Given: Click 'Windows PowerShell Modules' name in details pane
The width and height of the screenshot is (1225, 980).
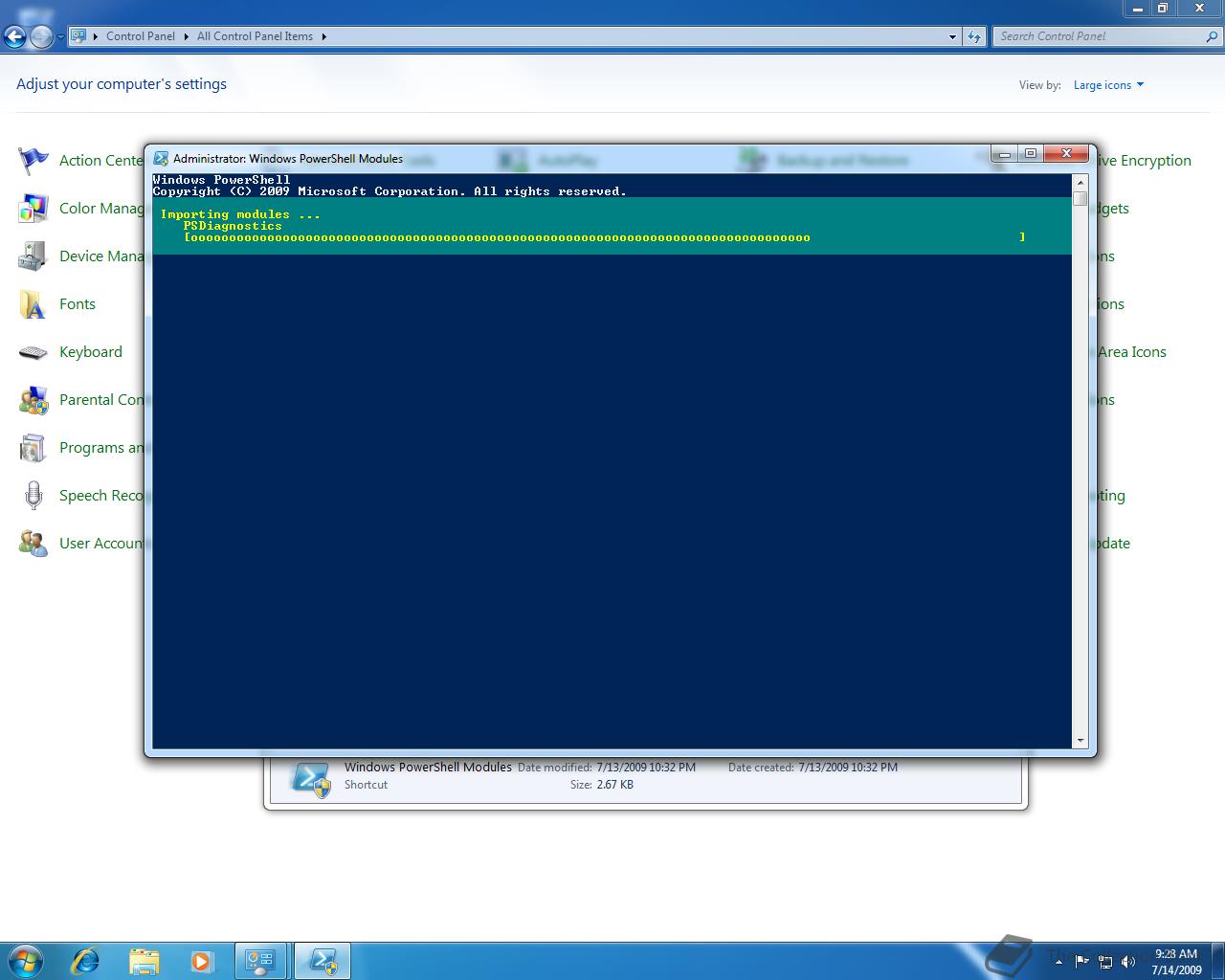Looking at the screenshot, I should pos(428,768).
